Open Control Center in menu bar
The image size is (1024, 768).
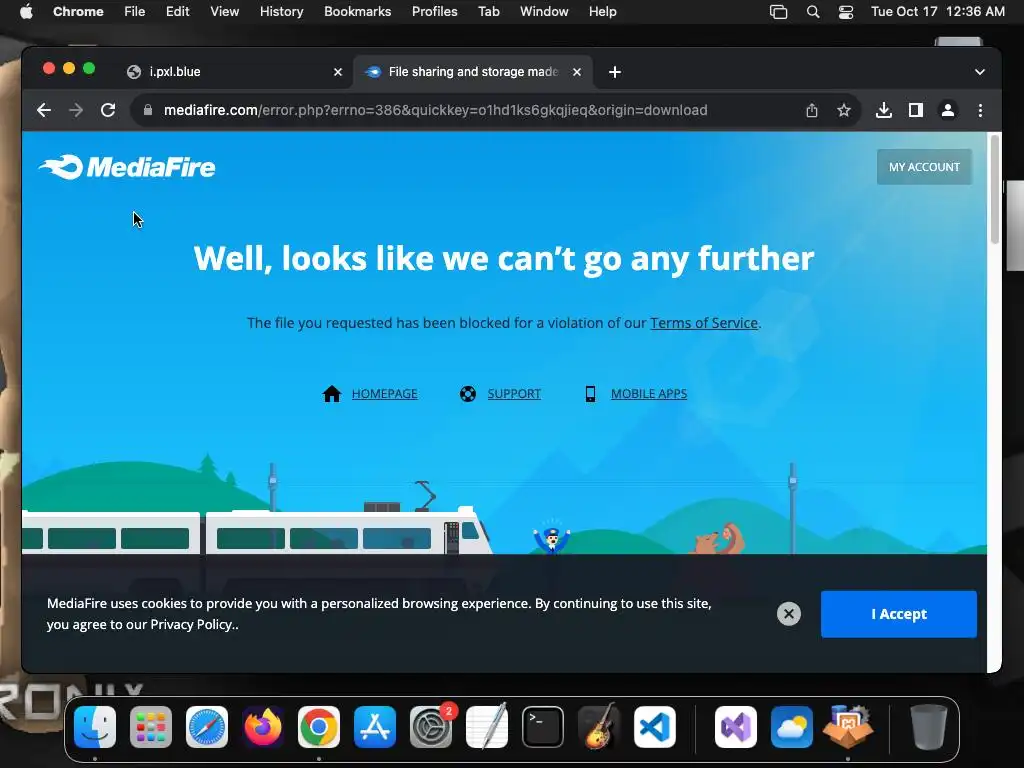click(846, 12)
